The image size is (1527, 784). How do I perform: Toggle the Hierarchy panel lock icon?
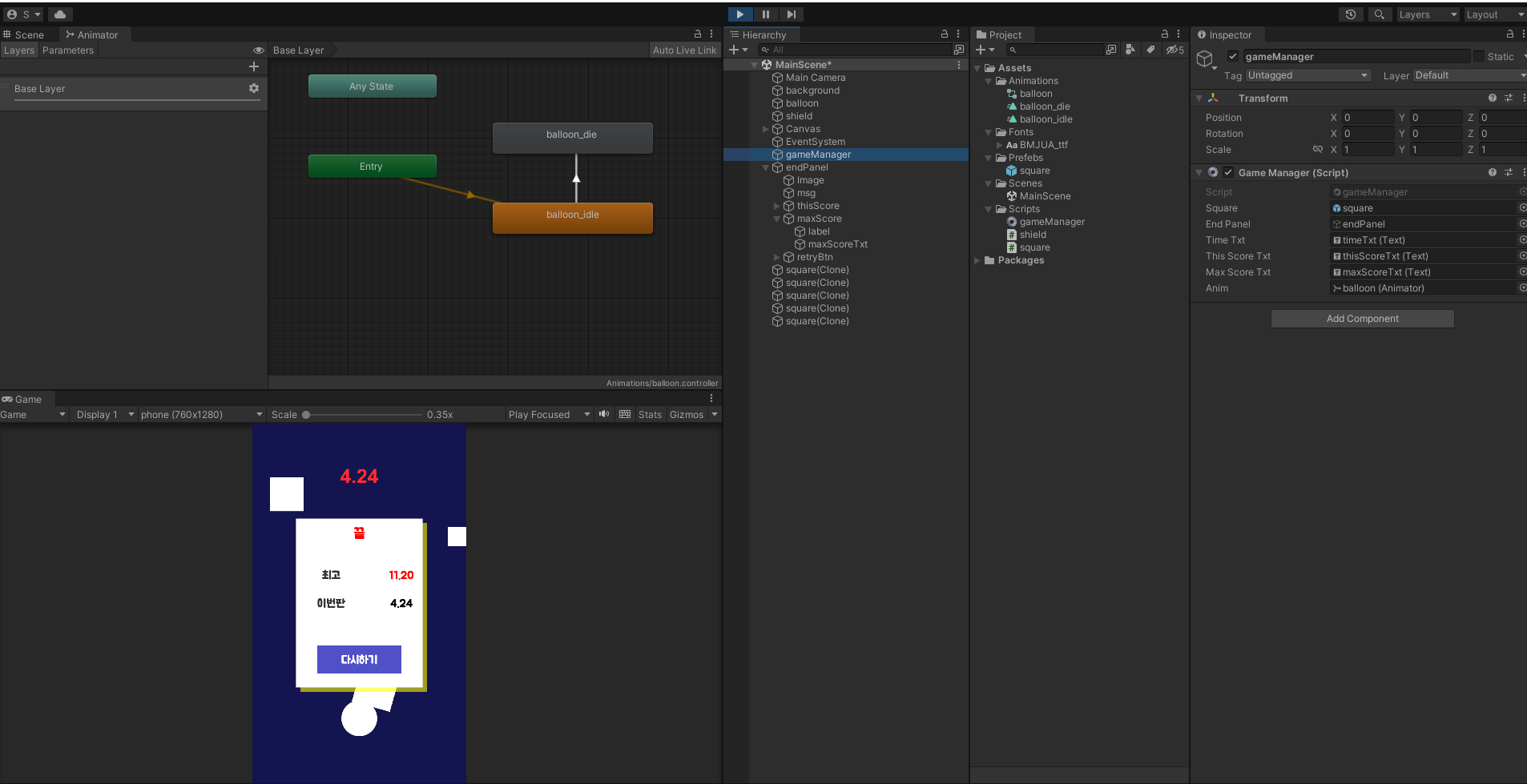tap(945, 34)
